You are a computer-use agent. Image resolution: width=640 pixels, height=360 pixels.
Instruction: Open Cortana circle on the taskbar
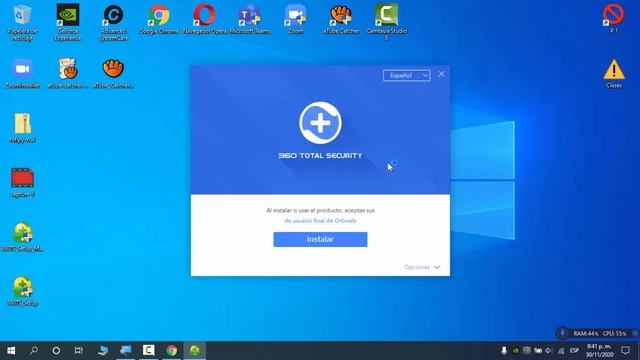point(56,351)
